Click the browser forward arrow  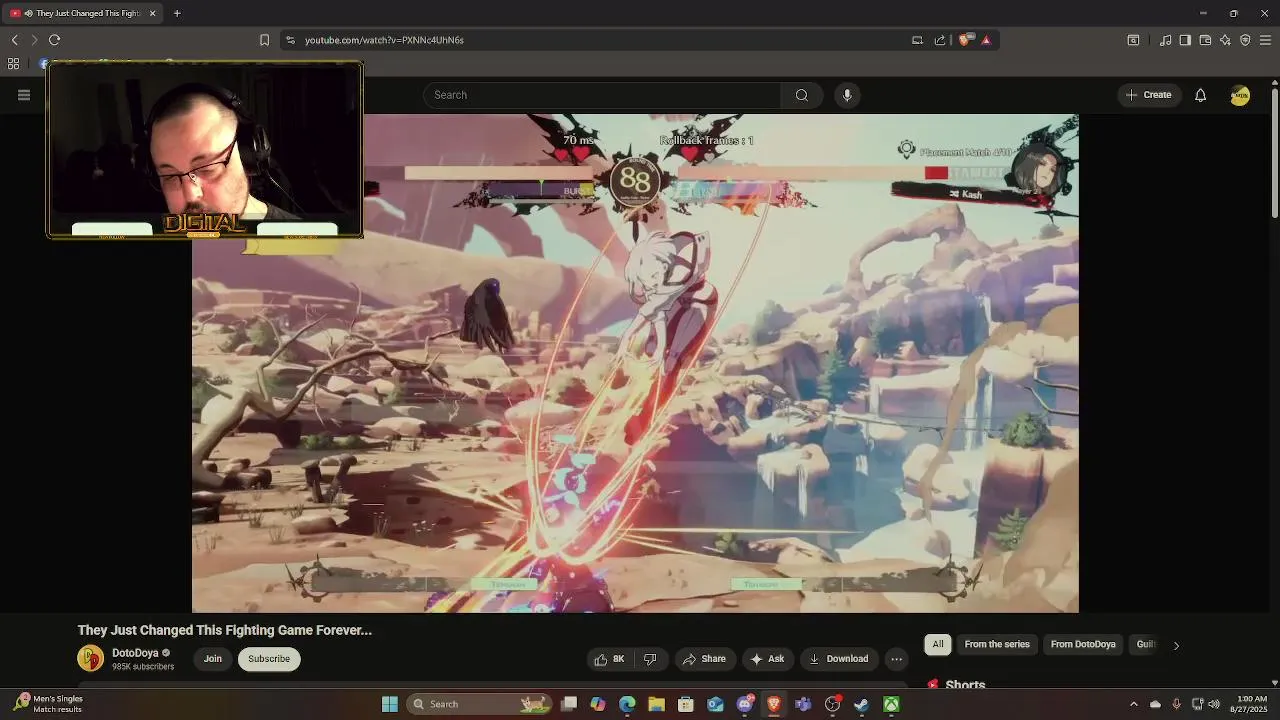tap(34, 40)
